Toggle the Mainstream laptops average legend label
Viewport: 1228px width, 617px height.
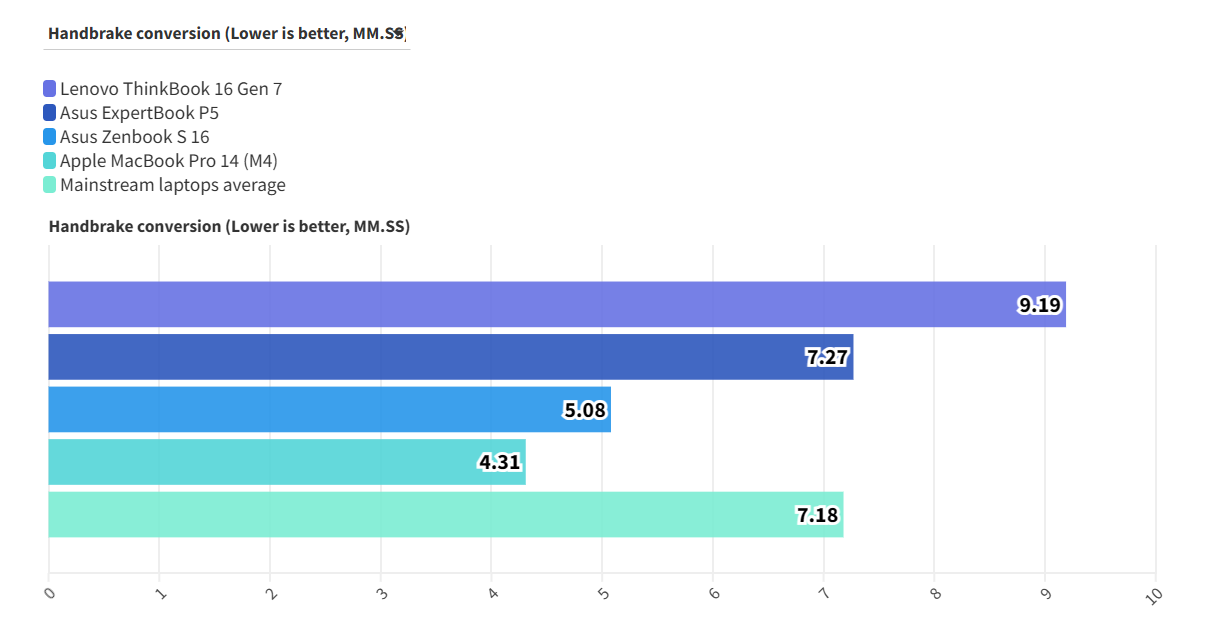(x=172, y=185)
